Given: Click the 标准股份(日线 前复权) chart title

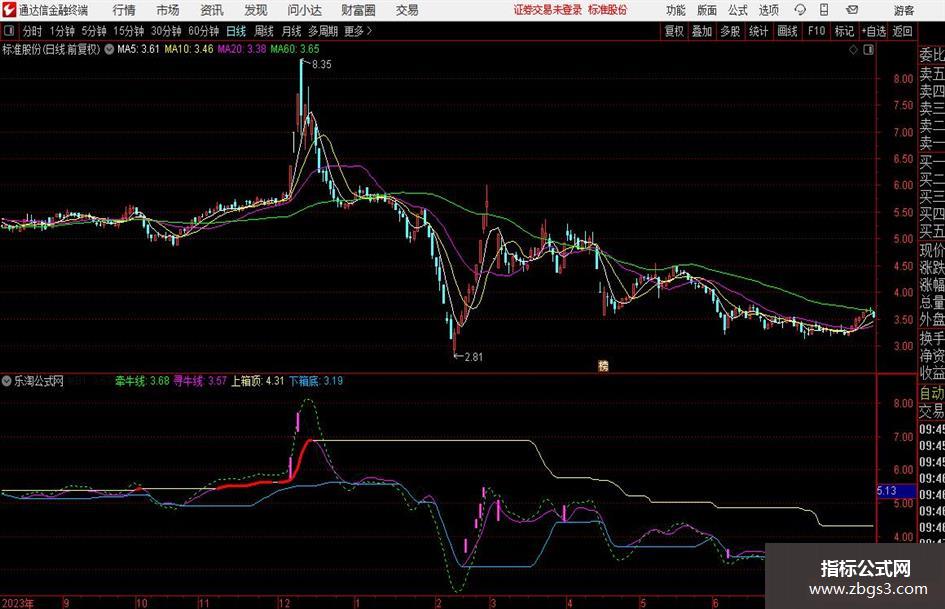Looking at the screenshot, I should [x=51, y=49].
